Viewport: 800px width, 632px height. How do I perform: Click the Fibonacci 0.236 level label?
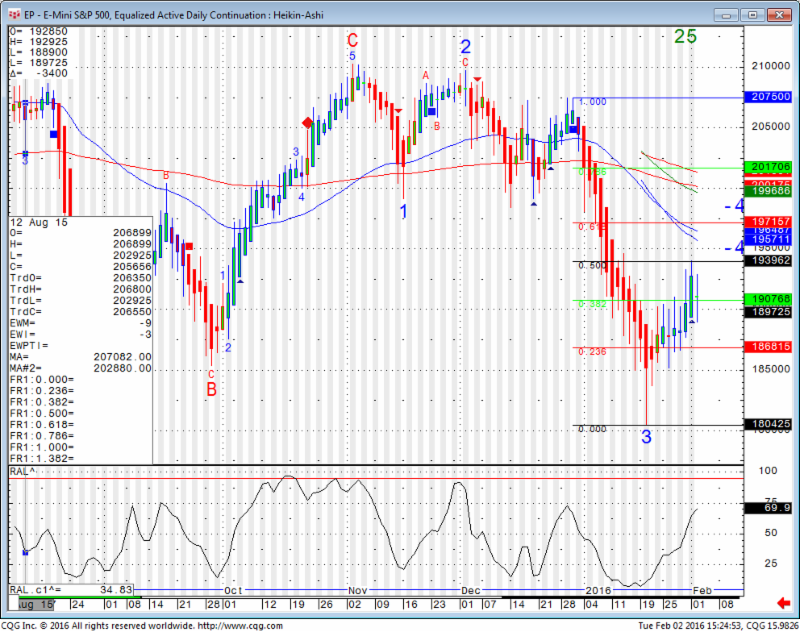592,351
